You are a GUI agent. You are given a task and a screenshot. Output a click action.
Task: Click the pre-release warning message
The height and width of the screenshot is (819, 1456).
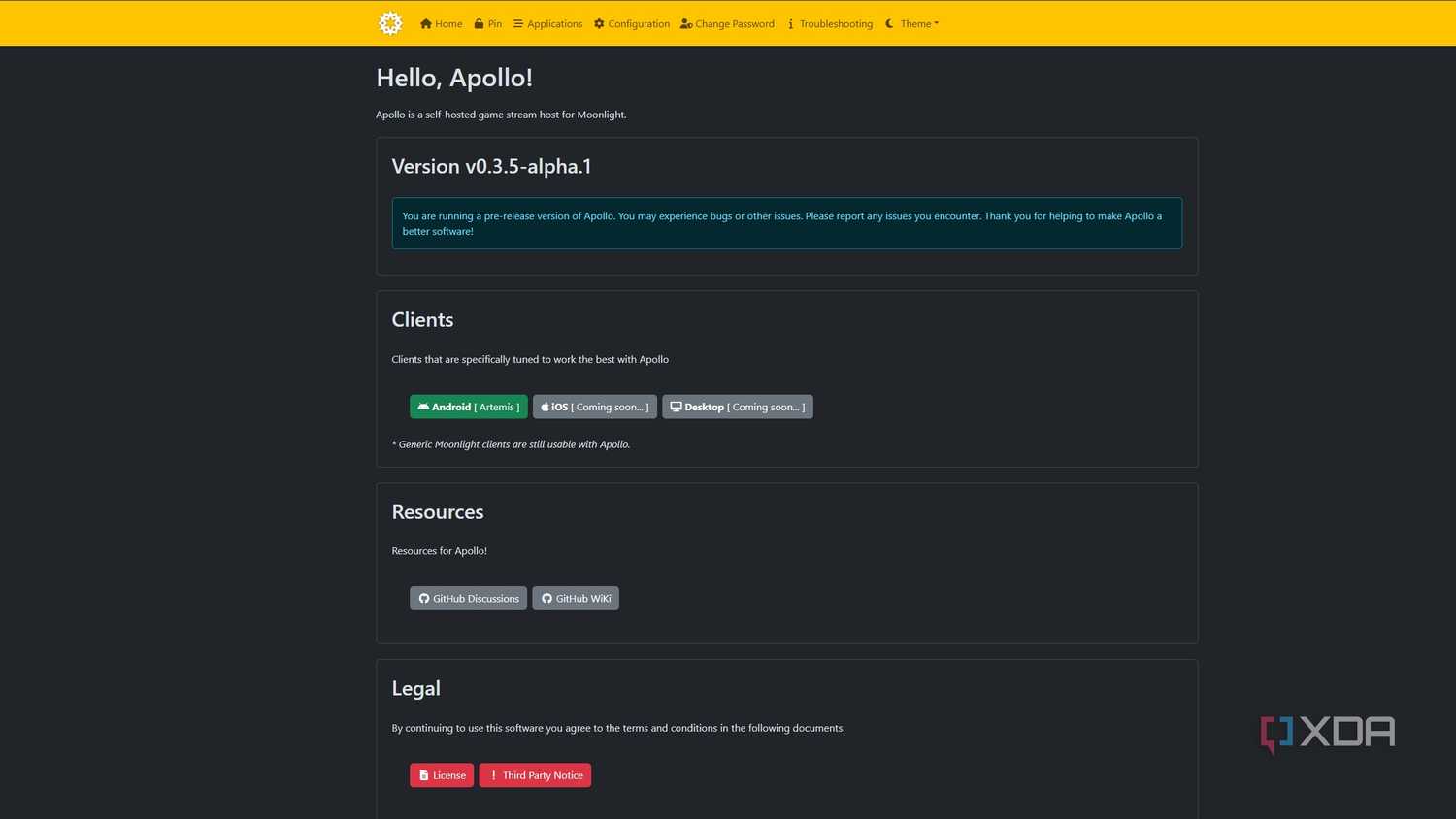click(x=787, y=223)
